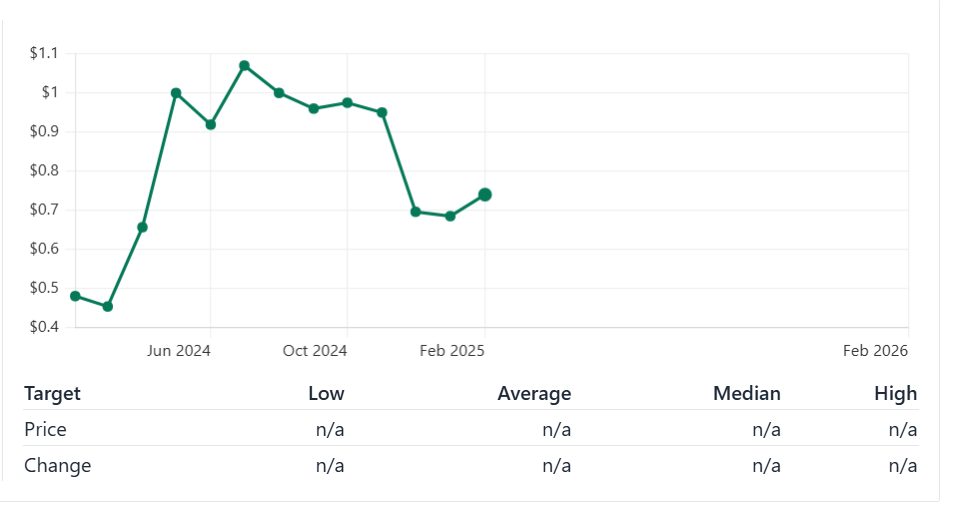The image size is (968, 507).
Task: Click the Feb 2025 x-axis label
Action: 452,351
